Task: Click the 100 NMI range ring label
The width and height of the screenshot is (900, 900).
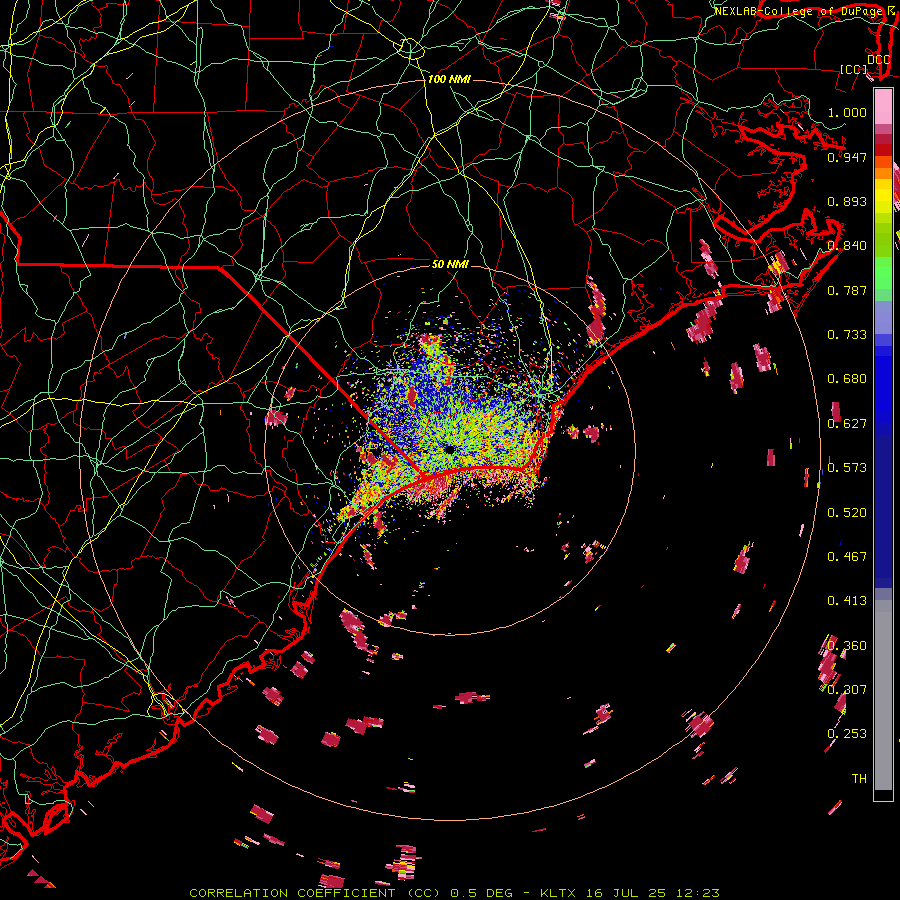Action: [449, 79]
